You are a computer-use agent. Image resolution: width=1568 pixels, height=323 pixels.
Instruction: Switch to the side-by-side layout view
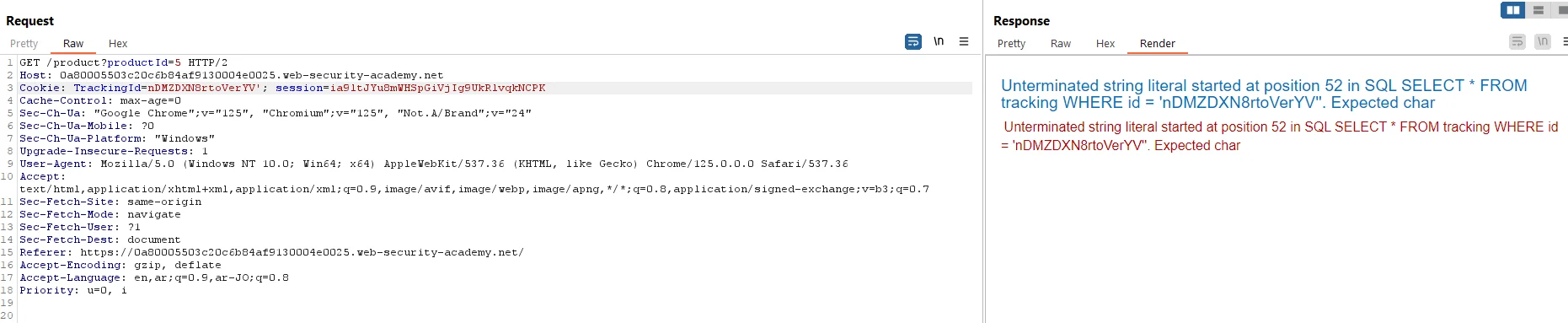pos(1513,10)
